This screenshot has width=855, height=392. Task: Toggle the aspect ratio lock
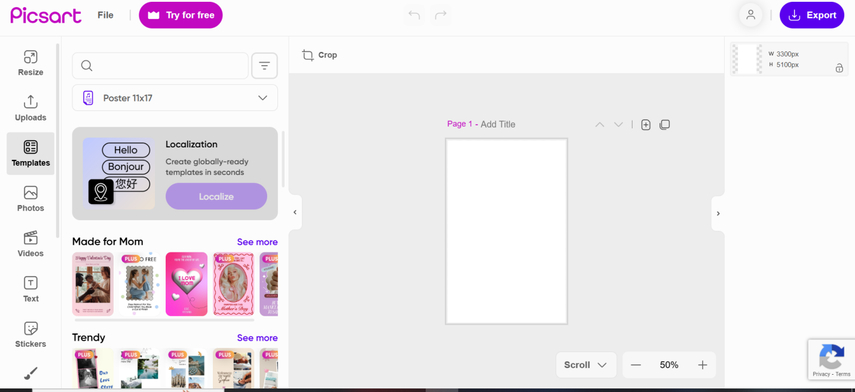pos(839,68)
